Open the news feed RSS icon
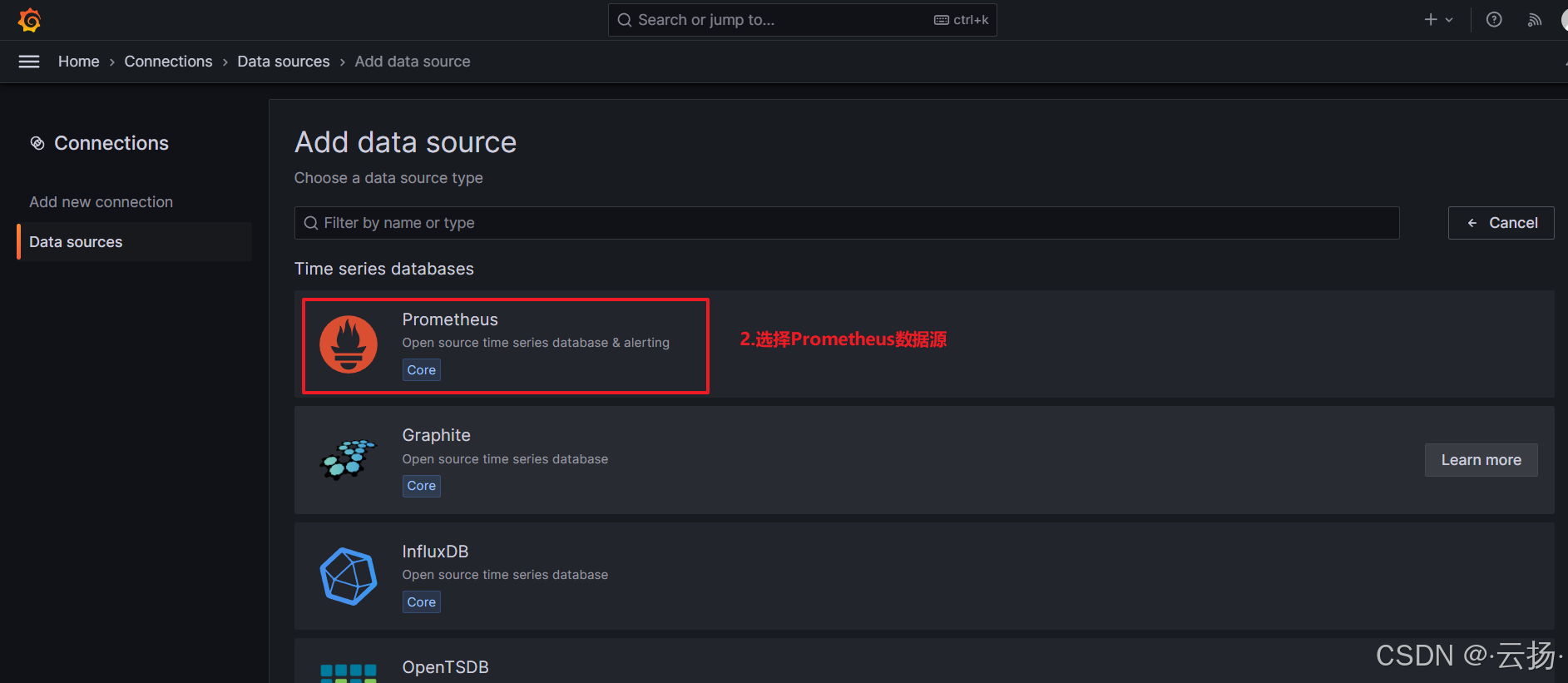The image size is (1568, 683). coord(1535,20)
